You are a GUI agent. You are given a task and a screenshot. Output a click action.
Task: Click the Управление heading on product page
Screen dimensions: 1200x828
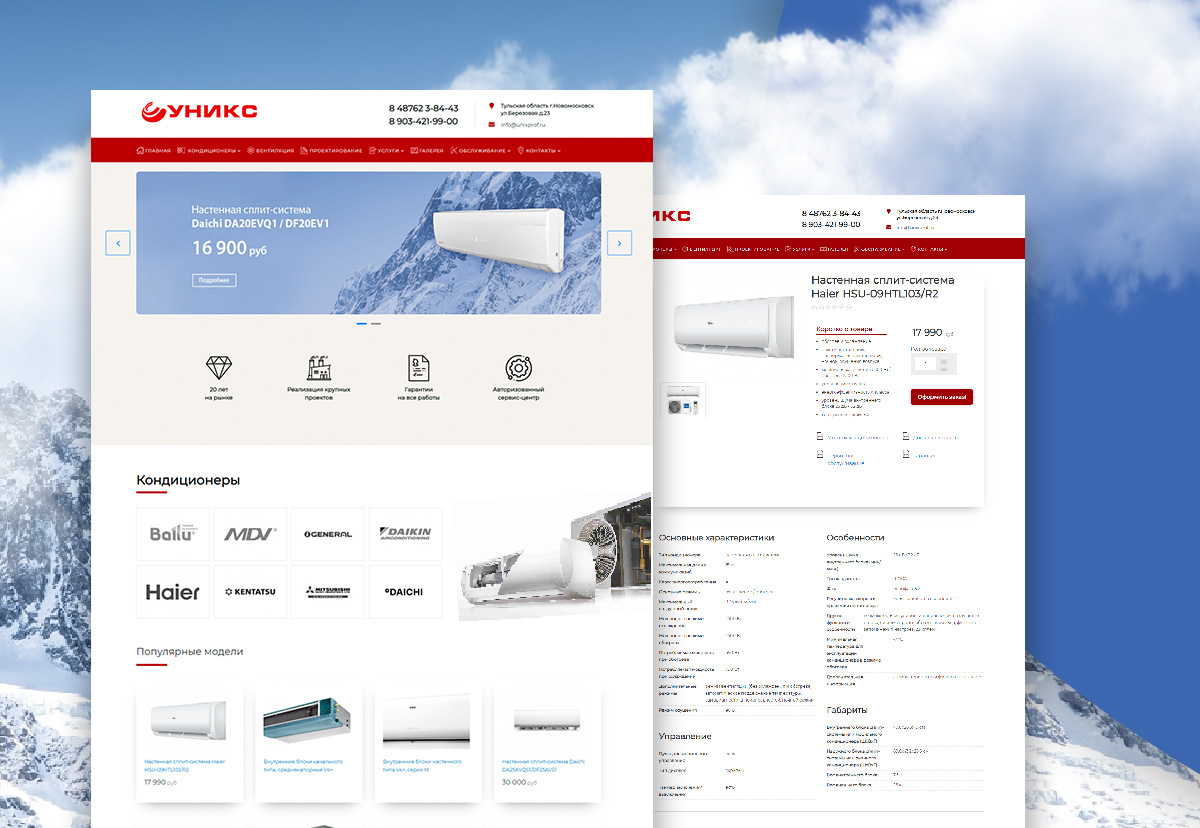click(686, 737)
